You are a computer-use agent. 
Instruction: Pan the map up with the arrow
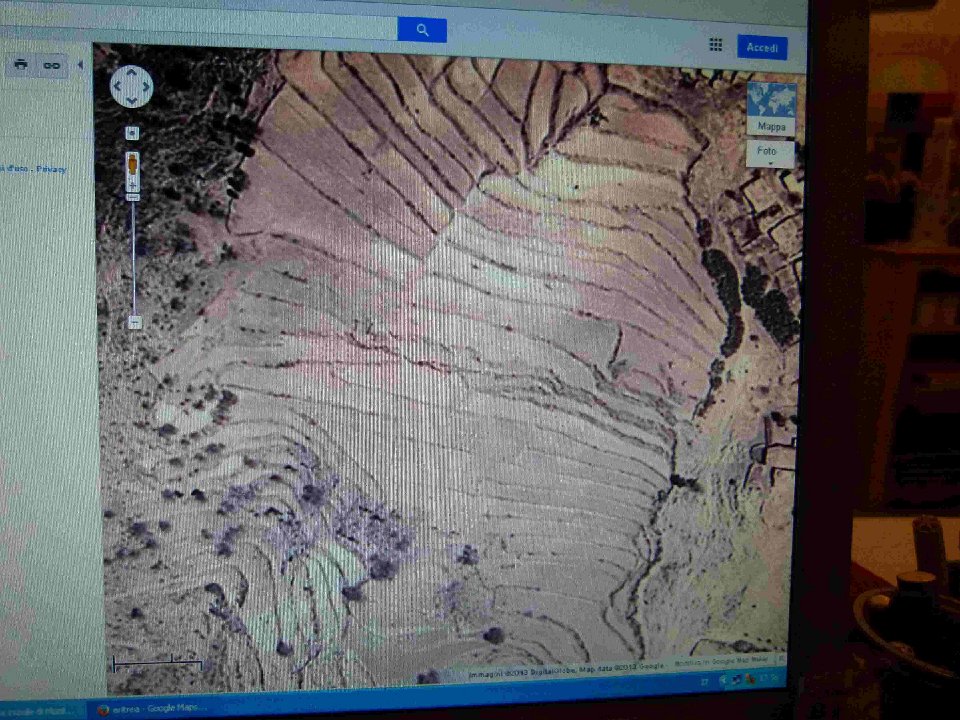point(131,73)
